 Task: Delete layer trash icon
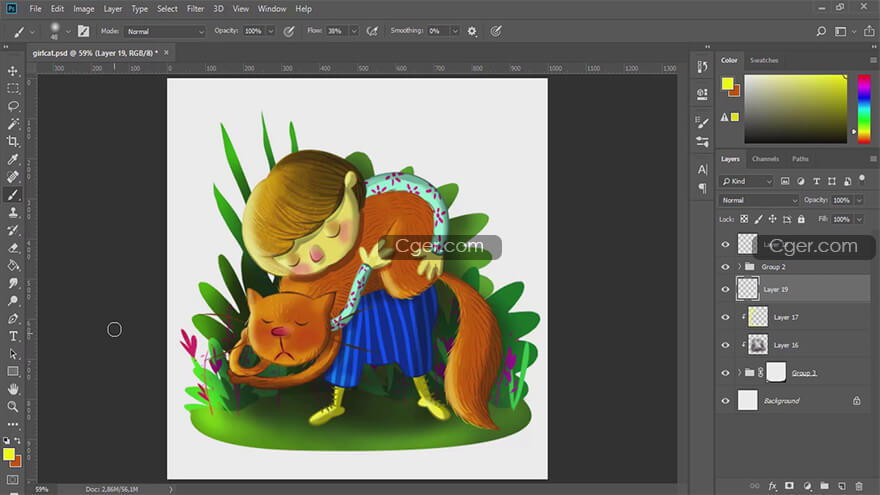tap(859, 486)
